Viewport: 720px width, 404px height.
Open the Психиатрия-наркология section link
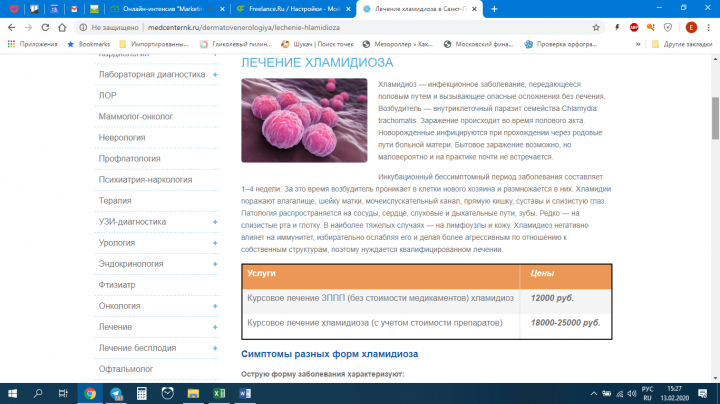(x=145, y=180)
